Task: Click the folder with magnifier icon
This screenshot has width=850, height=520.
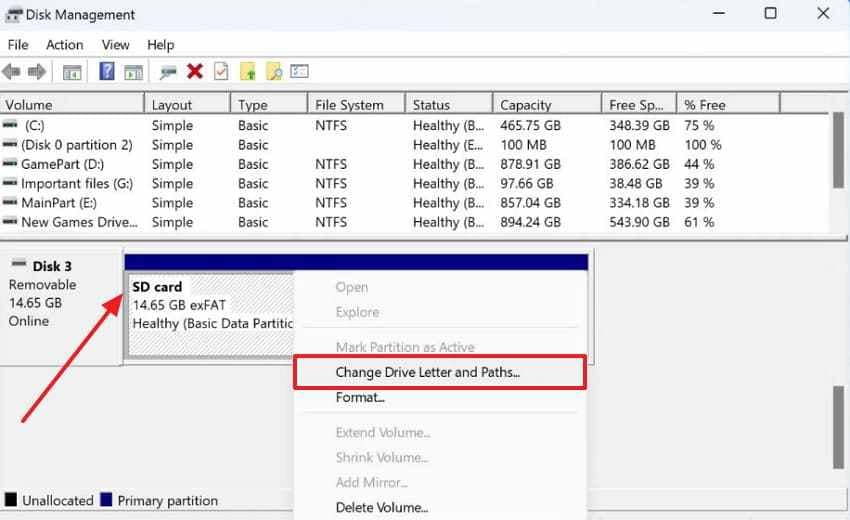Action: tap(274, 71)
